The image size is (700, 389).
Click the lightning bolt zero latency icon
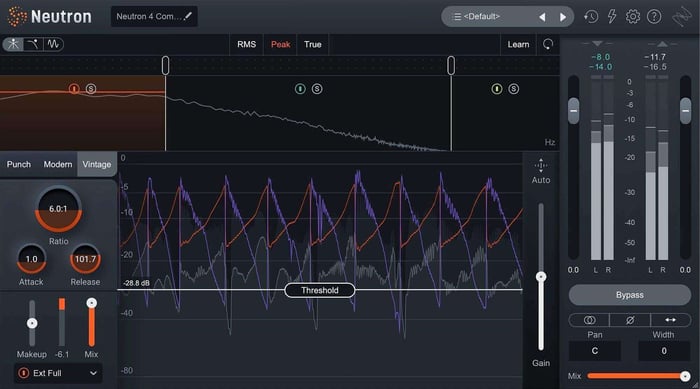(x=612, y=17)
